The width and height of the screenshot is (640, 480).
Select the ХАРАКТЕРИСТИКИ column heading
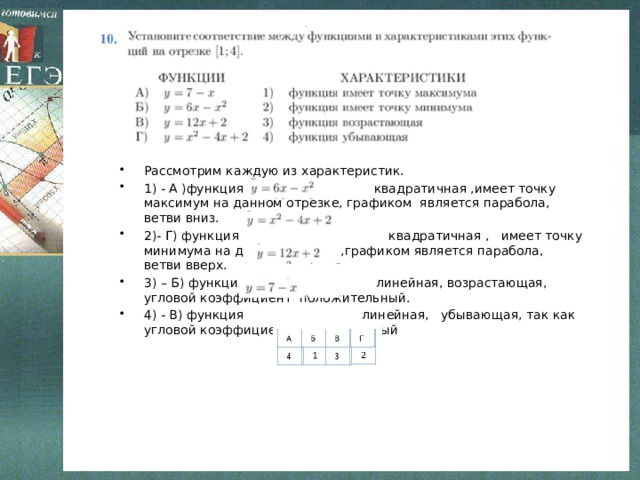pyautogui.click(x=403, y=78)
